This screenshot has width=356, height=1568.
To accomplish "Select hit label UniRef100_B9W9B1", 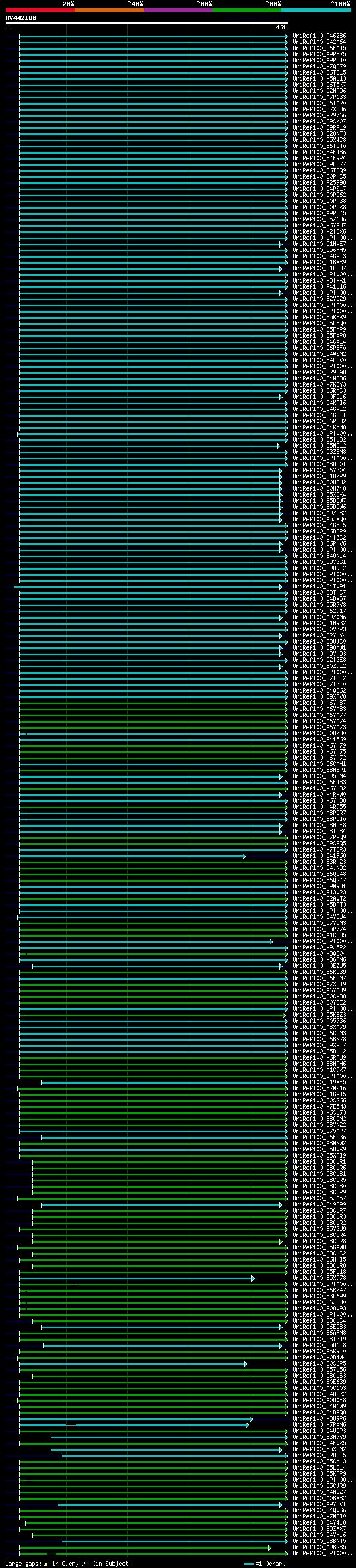I will 319,886.
